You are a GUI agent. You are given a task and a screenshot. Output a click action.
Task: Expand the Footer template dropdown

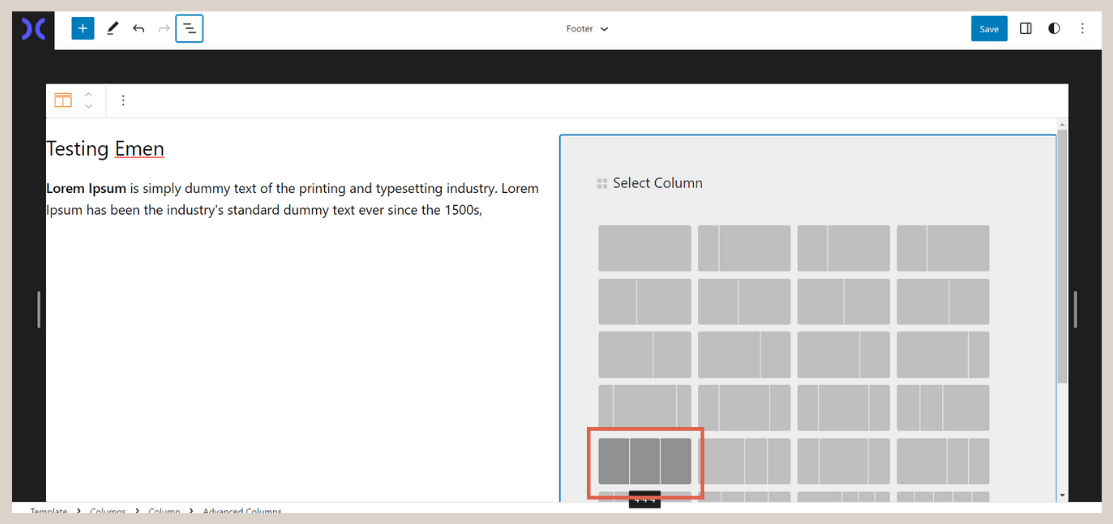pyautogui.click(x=587, y=29)
